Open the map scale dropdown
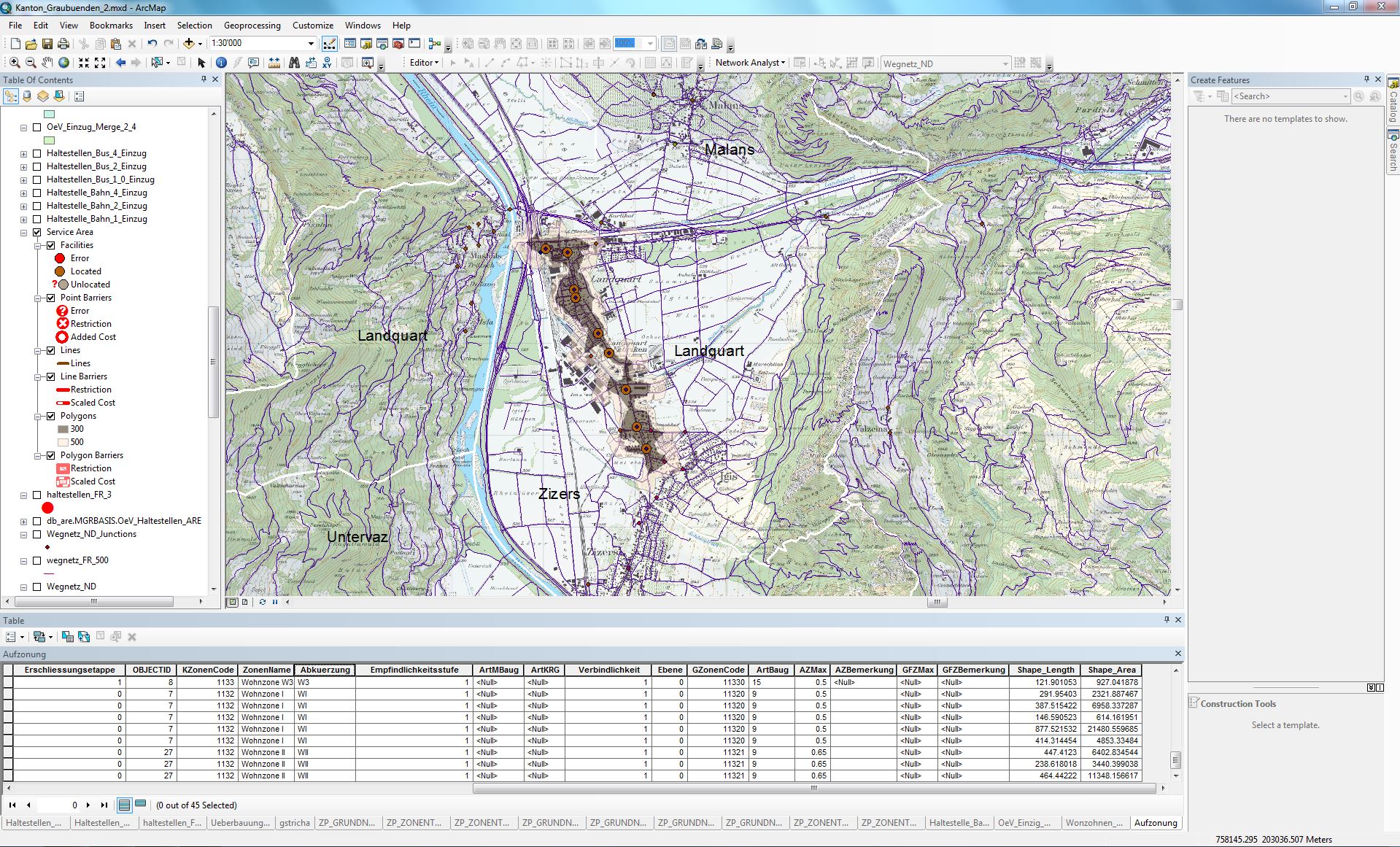Image resolution: width=1400 pixels, height=847 pixels. point(311,44)
